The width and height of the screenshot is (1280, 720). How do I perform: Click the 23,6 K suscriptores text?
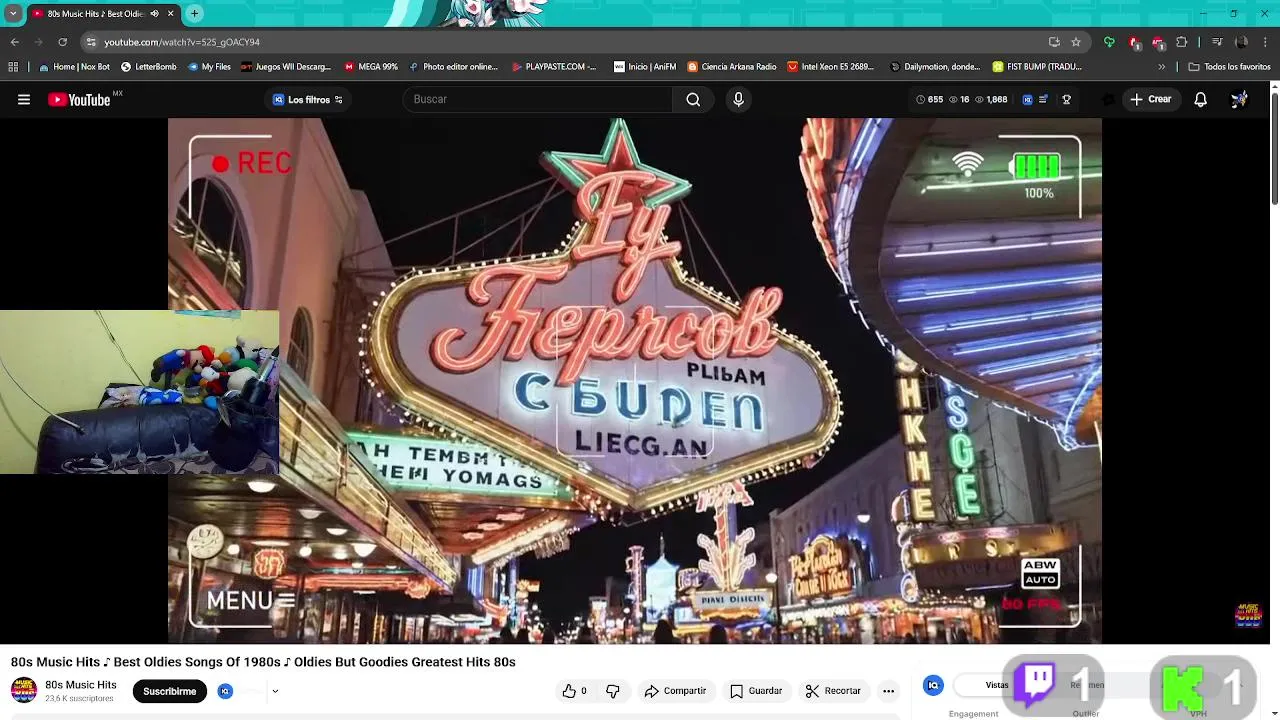coord(79,699)
